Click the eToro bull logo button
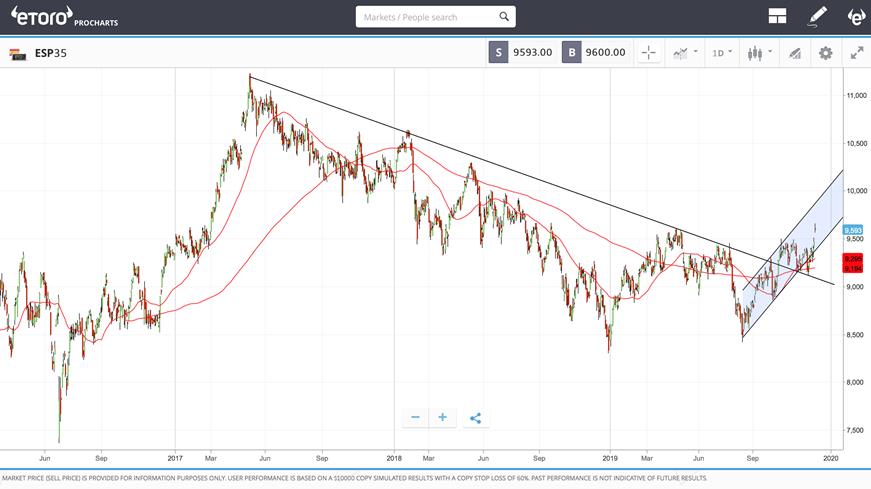The width and height of the screenshot is (871, 489). tap(856, 16)
